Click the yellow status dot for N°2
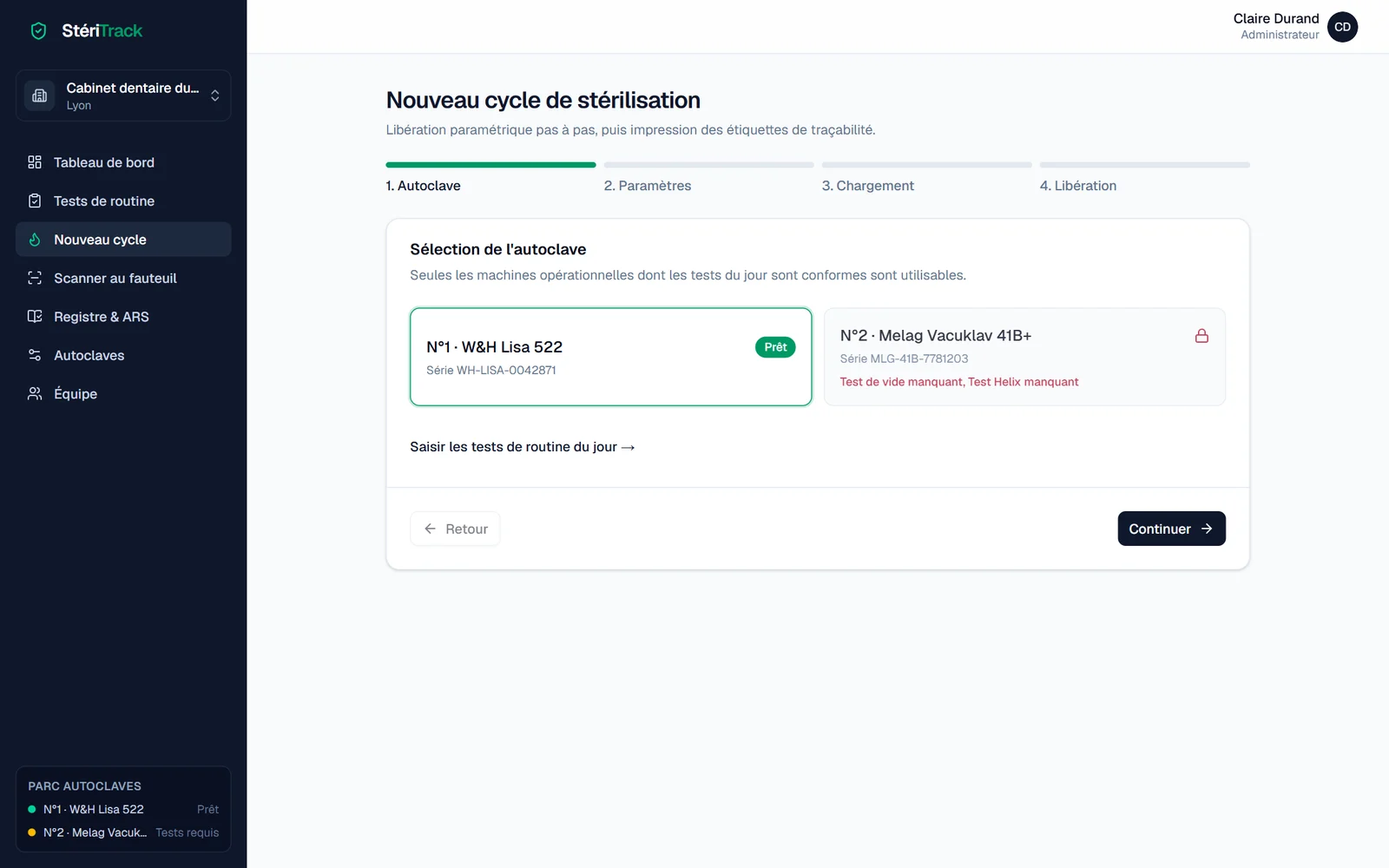Viewport: 1389px width, 868px height. 32,832
